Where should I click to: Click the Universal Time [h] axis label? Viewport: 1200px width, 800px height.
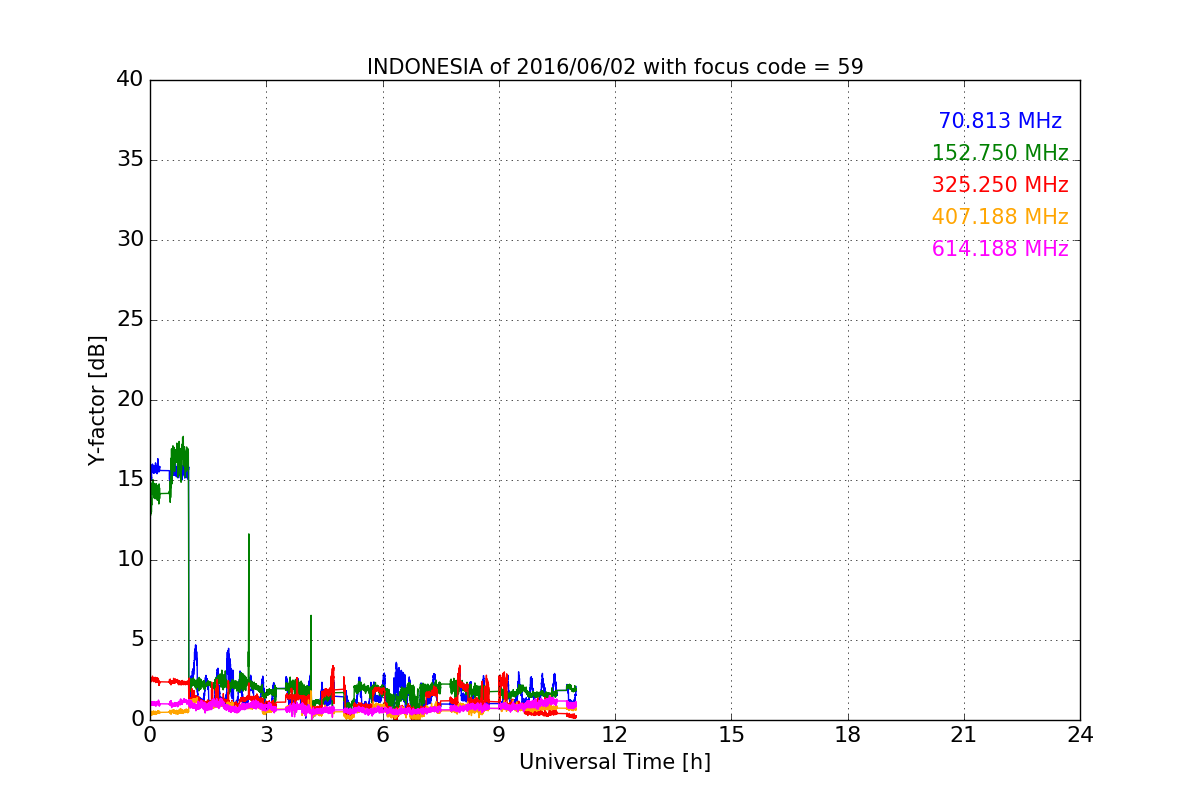point(615,762)
